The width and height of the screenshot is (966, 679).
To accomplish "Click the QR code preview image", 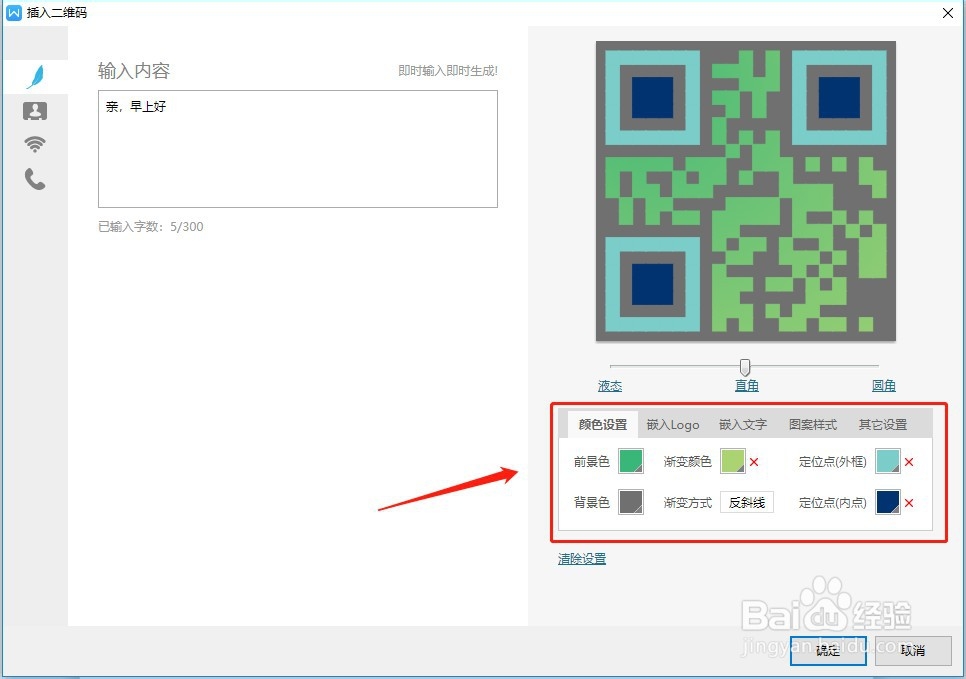I will coord(745,191).
